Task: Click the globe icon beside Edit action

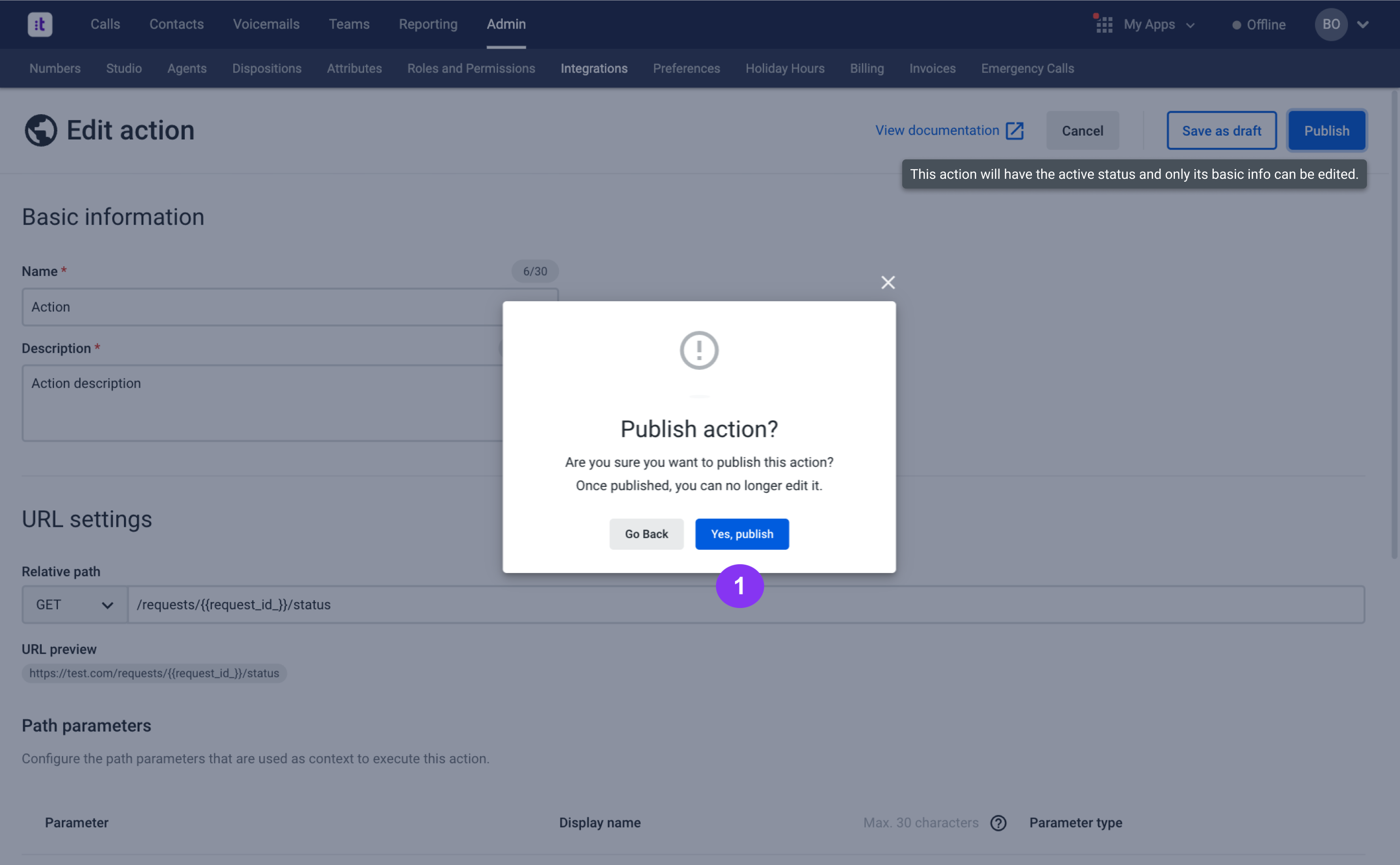Action: [x=41, y=130]
